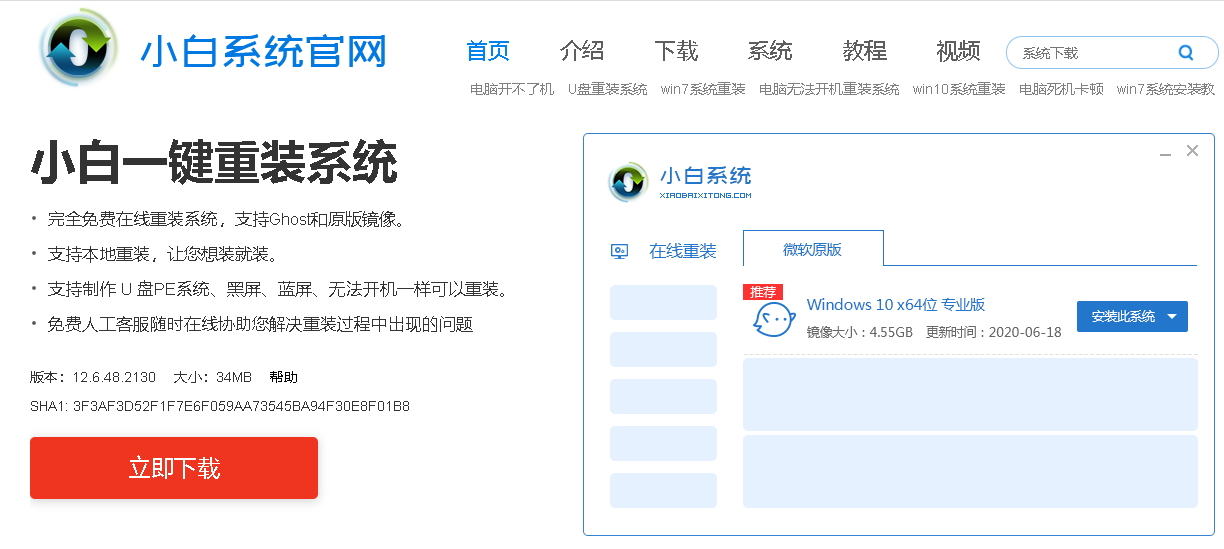Open the win7系统重装 quick link
The height and width of the screenshot is (549, 1224).
[702, 89]
